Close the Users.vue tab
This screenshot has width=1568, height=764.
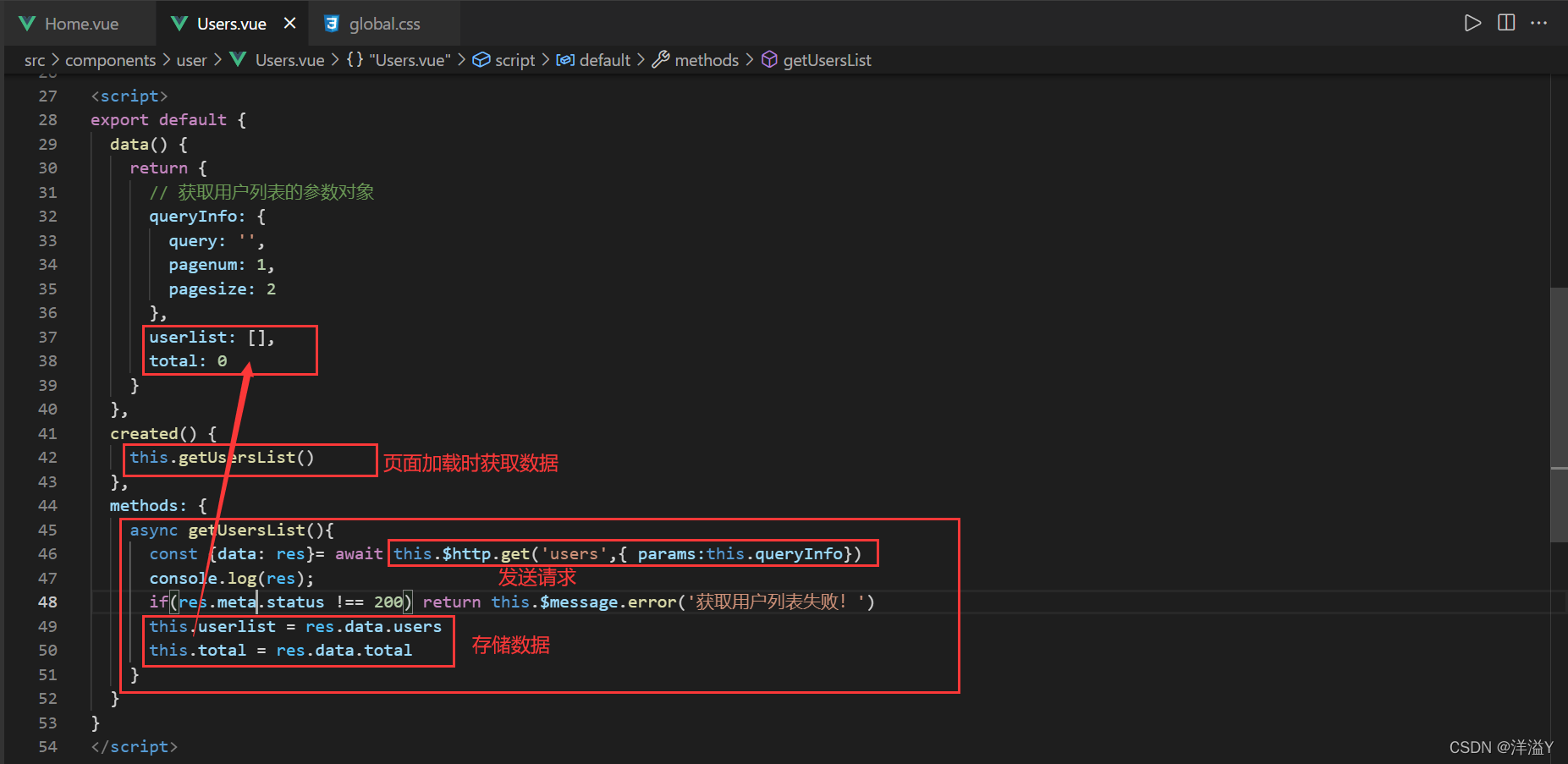pos(289,23)
